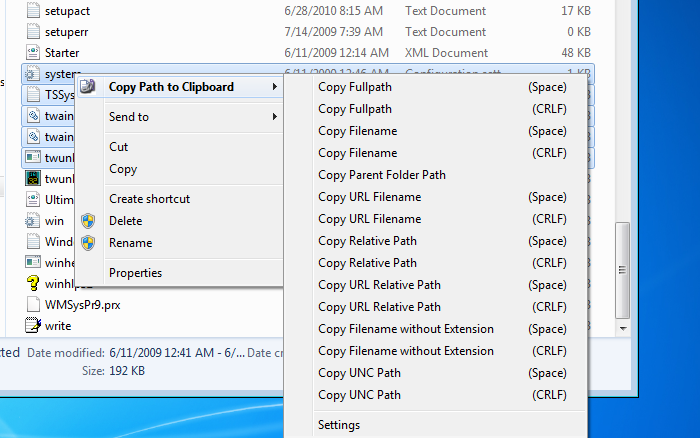Click the shield icon beside Delete

coord(88,221)
